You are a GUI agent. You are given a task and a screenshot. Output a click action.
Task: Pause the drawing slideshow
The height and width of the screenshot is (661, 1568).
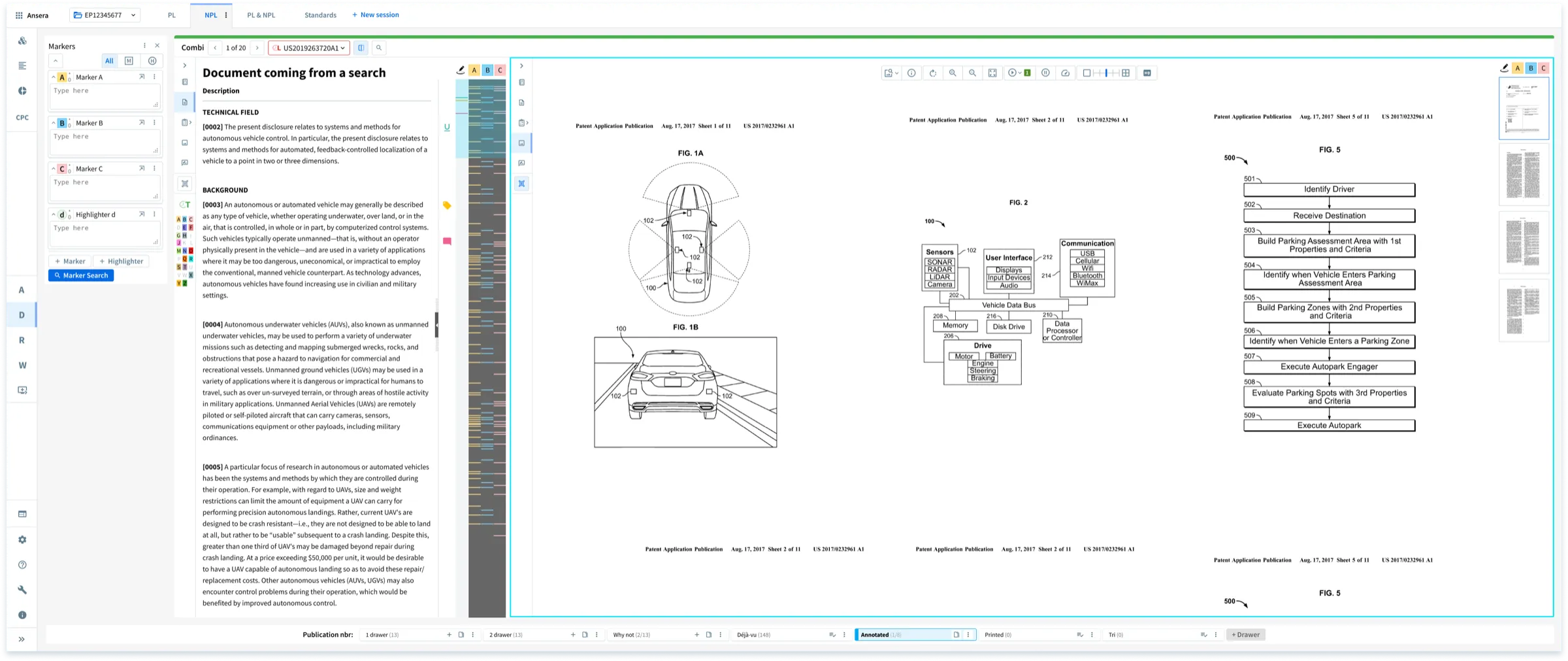(1045, 73)
